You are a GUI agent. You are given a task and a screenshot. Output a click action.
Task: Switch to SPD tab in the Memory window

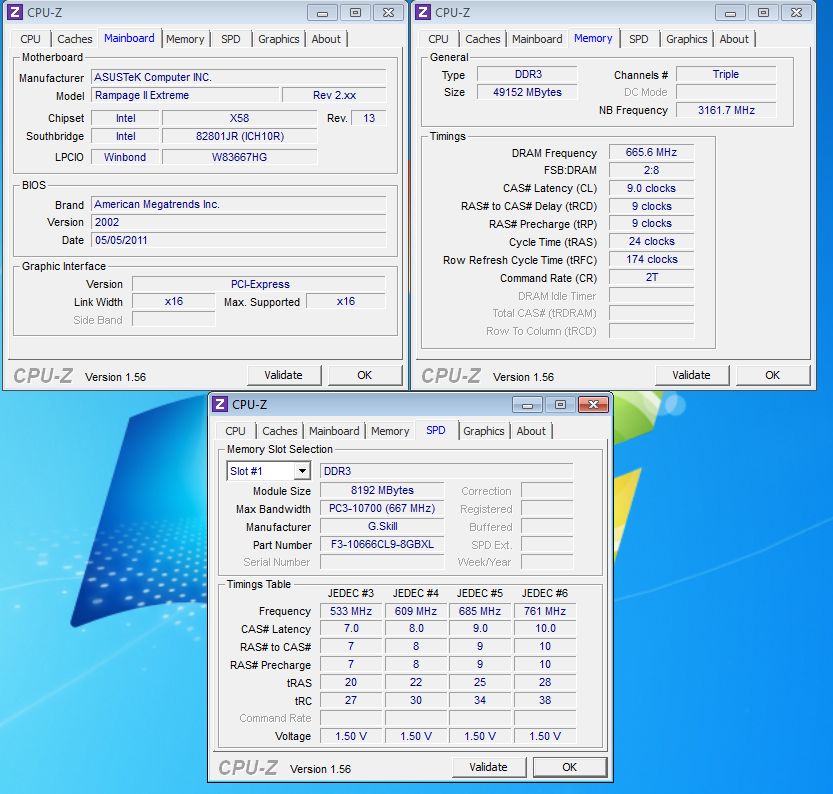[639, 39]
